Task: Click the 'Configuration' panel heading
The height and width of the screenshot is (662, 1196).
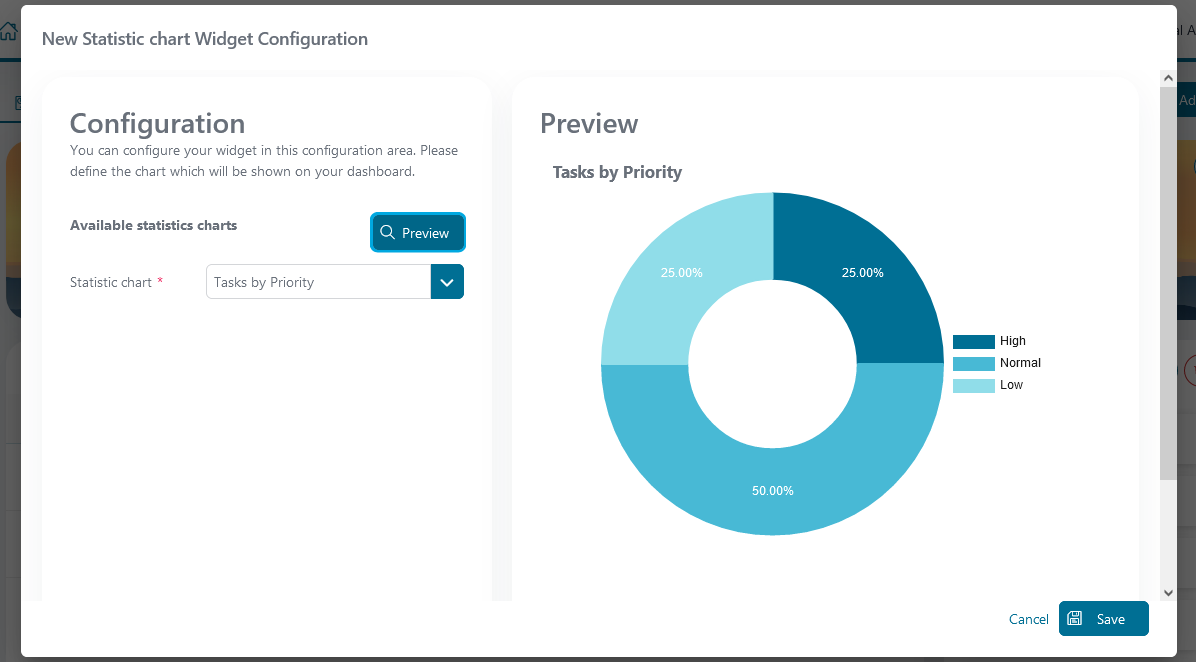Action: [157, 124]
